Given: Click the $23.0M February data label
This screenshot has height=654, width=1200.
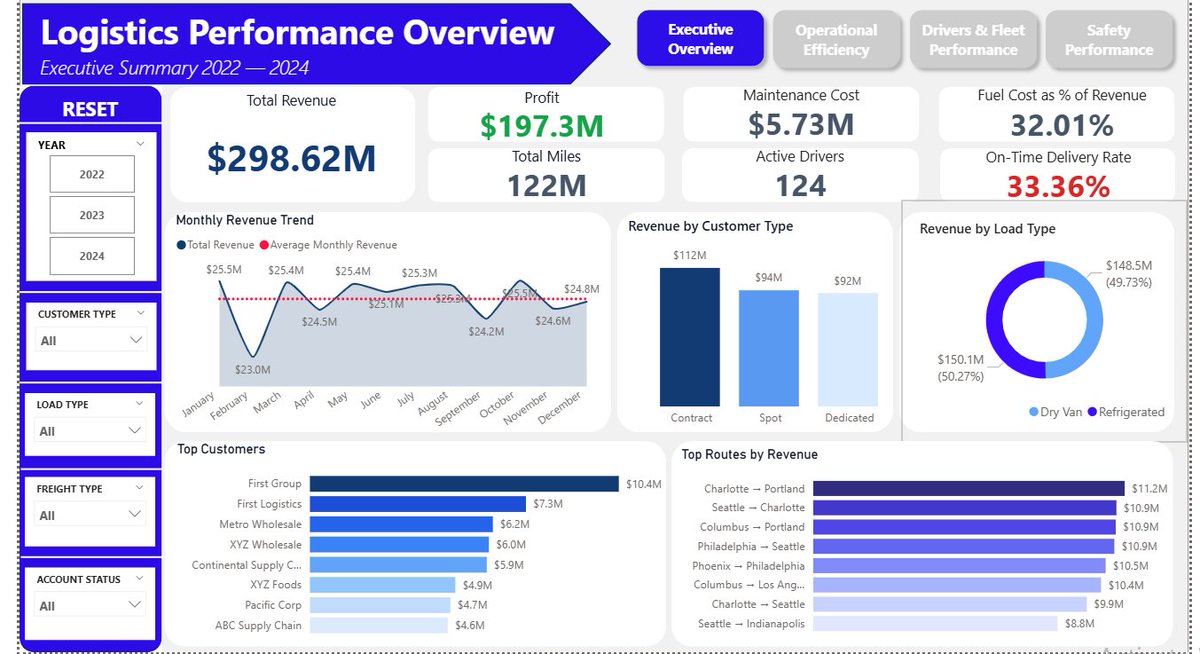Looking at the screenshot, I should (252, 370).
